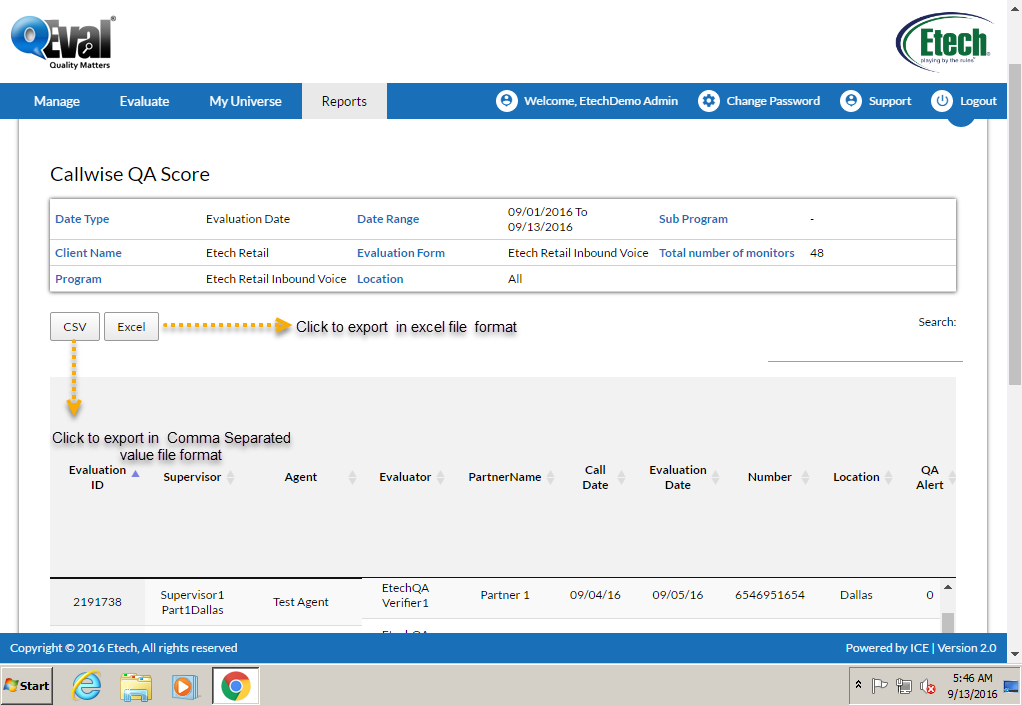Click the page vertical scrollbar thumb
1022x706 pixels.
click(x=1015, y=224)
